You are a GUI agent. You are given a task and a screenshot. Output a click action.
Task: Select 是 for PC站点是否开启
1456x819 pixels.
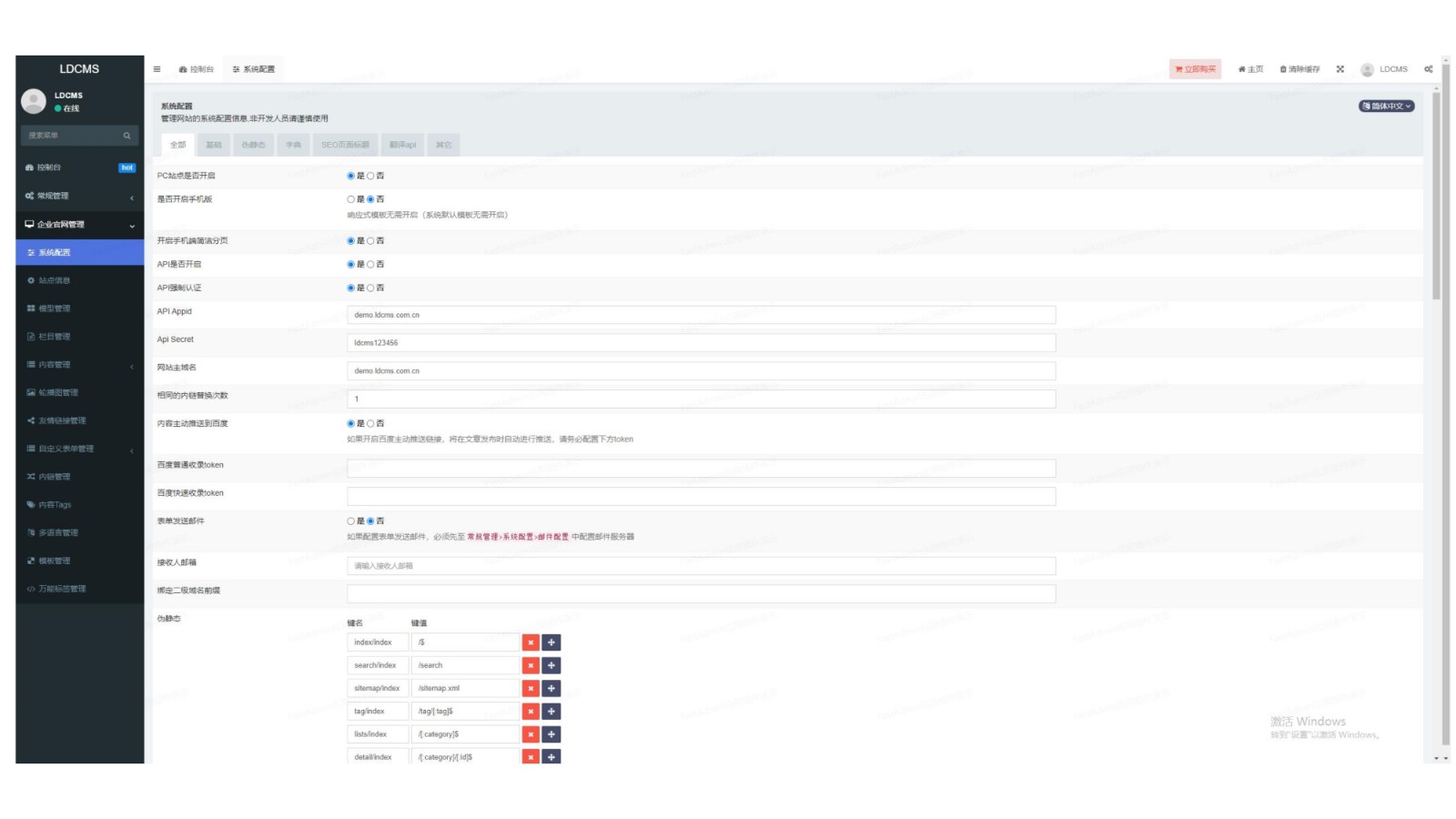point(350,176)
